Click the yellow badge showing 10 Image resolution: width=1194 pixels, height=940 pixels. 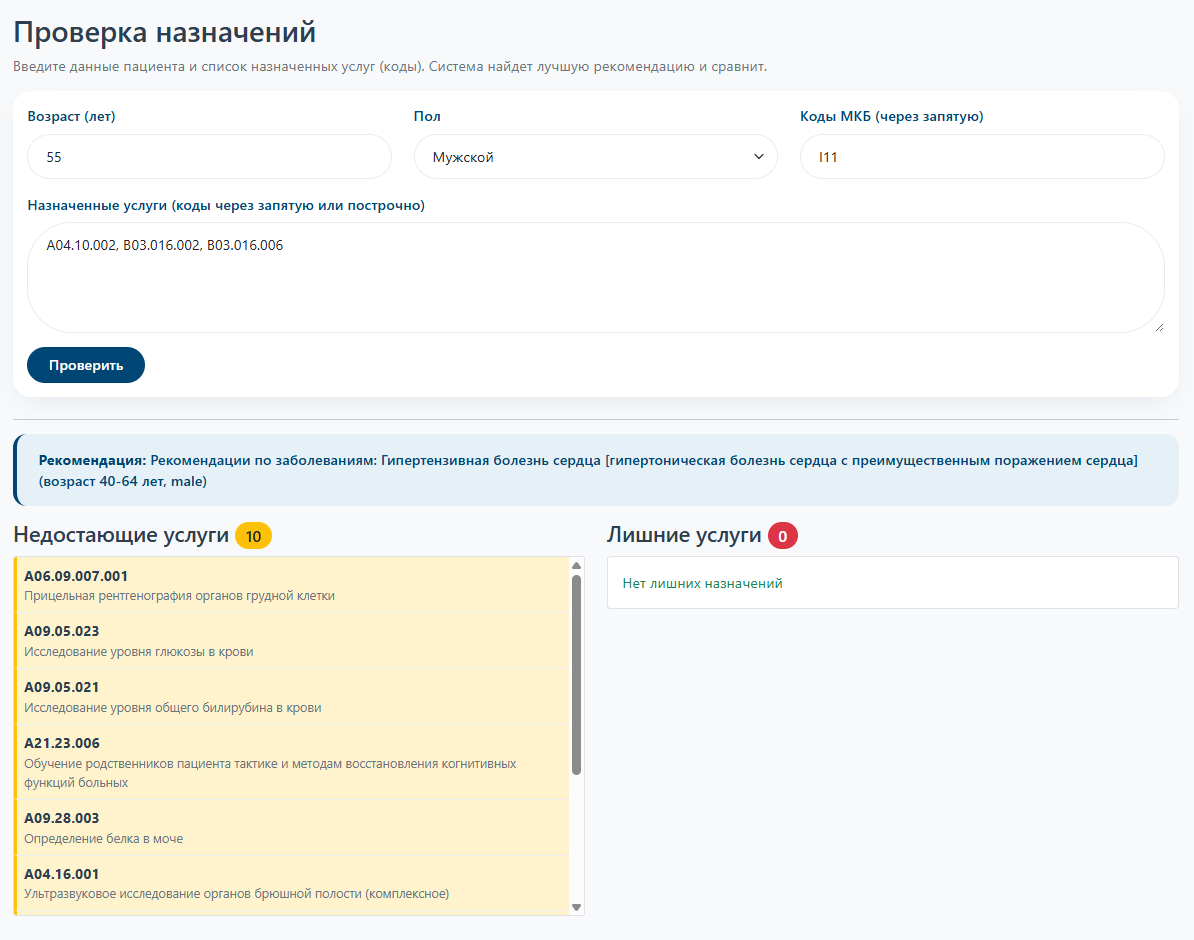[x=253, y=535]
